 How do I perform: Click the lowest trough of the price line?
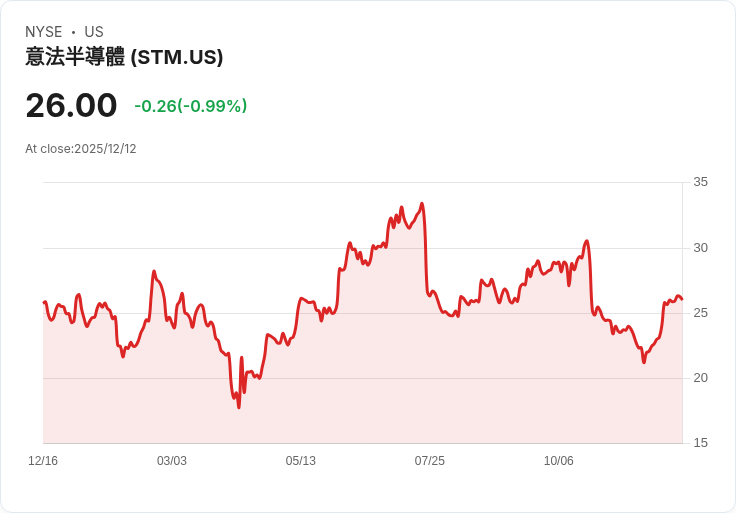[x=239, y=407]
